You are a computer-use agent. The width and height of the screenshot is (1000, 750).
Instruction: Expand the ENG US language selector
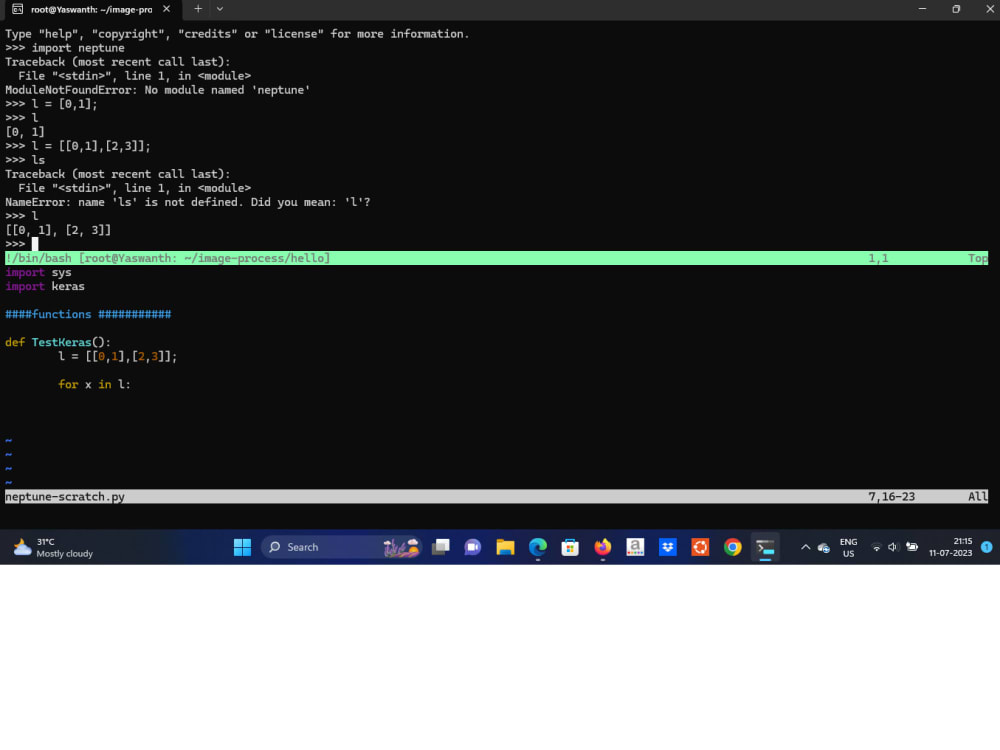pos(848,547)
